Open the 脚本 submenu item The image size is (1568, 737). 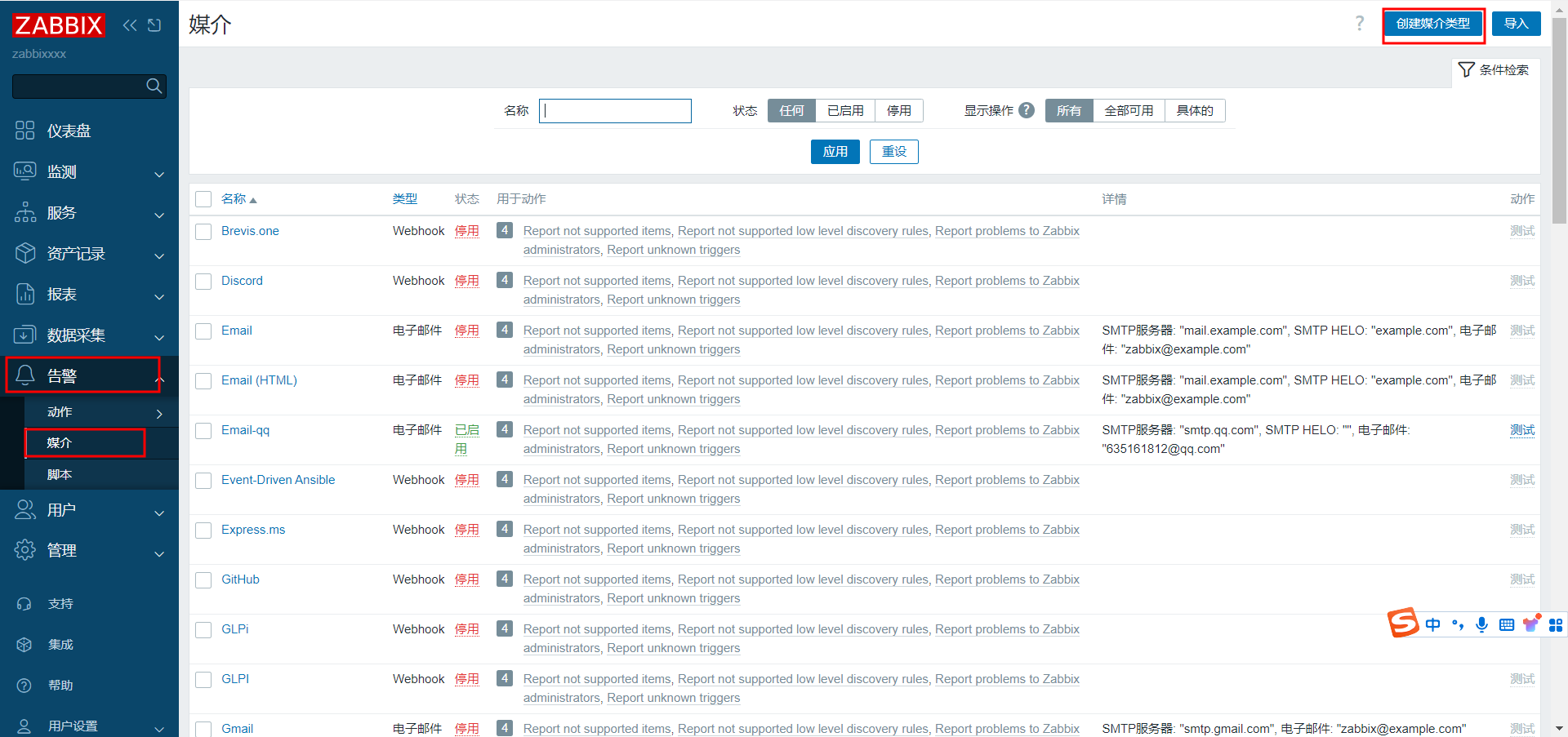(x=101, y=474)
